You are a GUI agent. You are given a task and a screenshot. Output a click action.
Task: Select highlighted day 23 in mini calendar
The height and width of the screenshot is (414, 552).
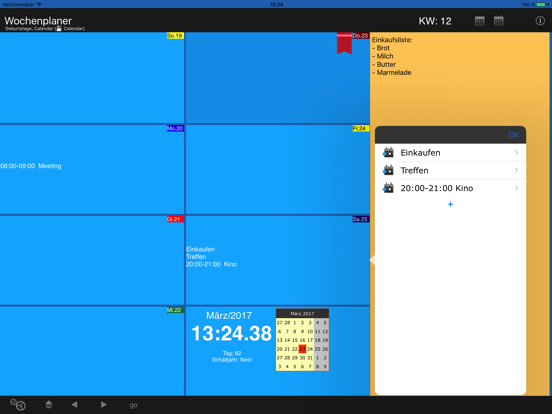pyautogui.click(x=302, y=349)
